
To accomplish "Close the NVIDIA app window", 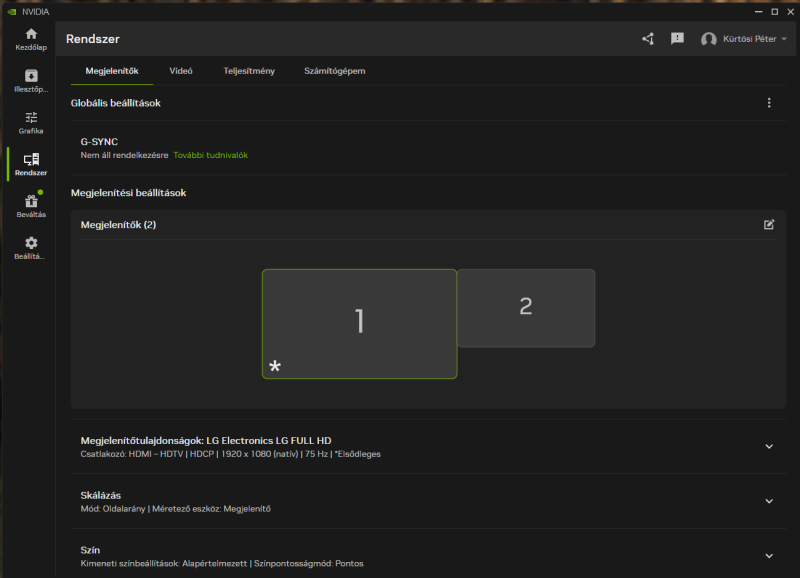I will coord(790,11).
